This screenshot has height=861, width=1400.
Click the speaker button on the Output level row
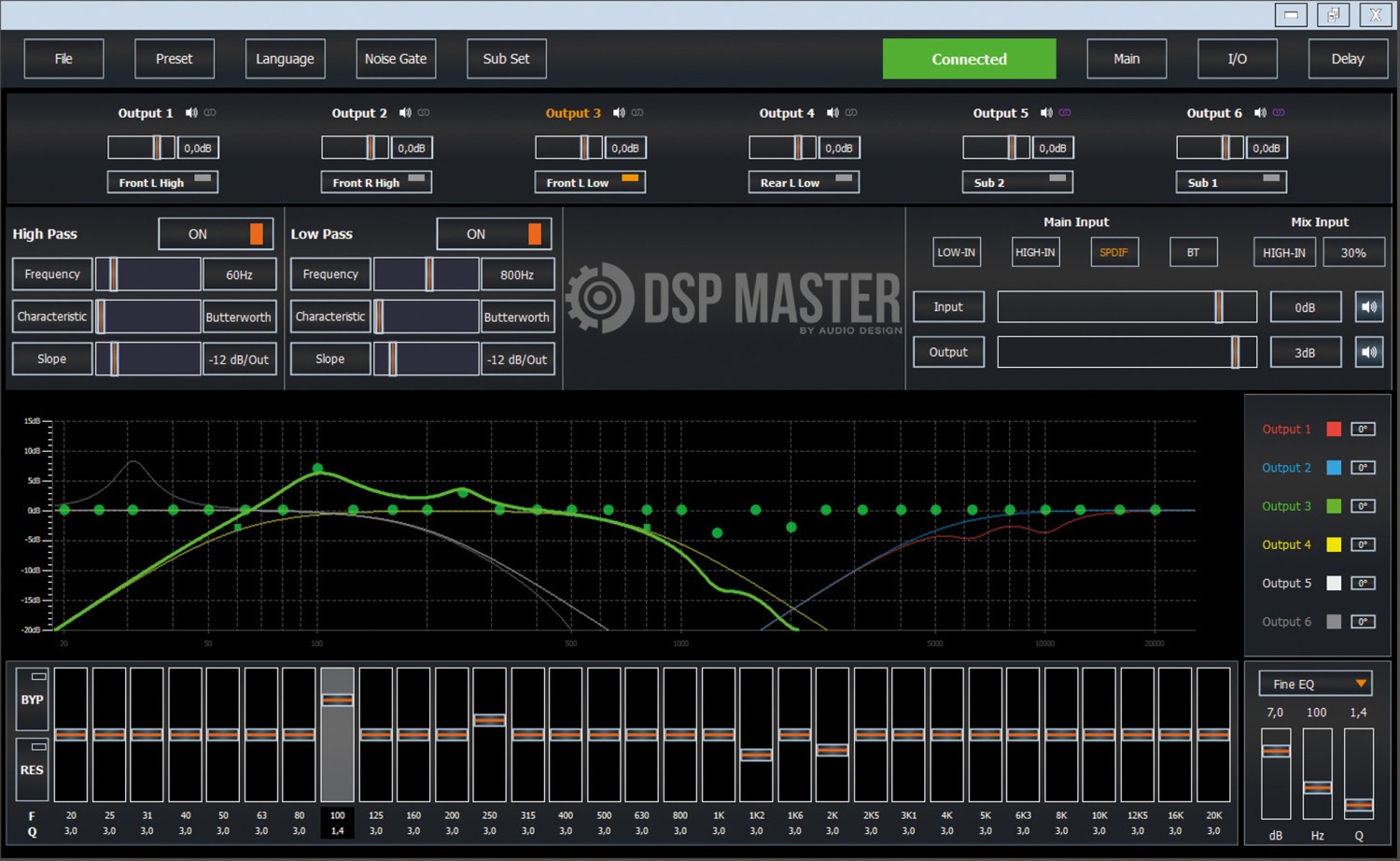click(x=1369, y=353)
